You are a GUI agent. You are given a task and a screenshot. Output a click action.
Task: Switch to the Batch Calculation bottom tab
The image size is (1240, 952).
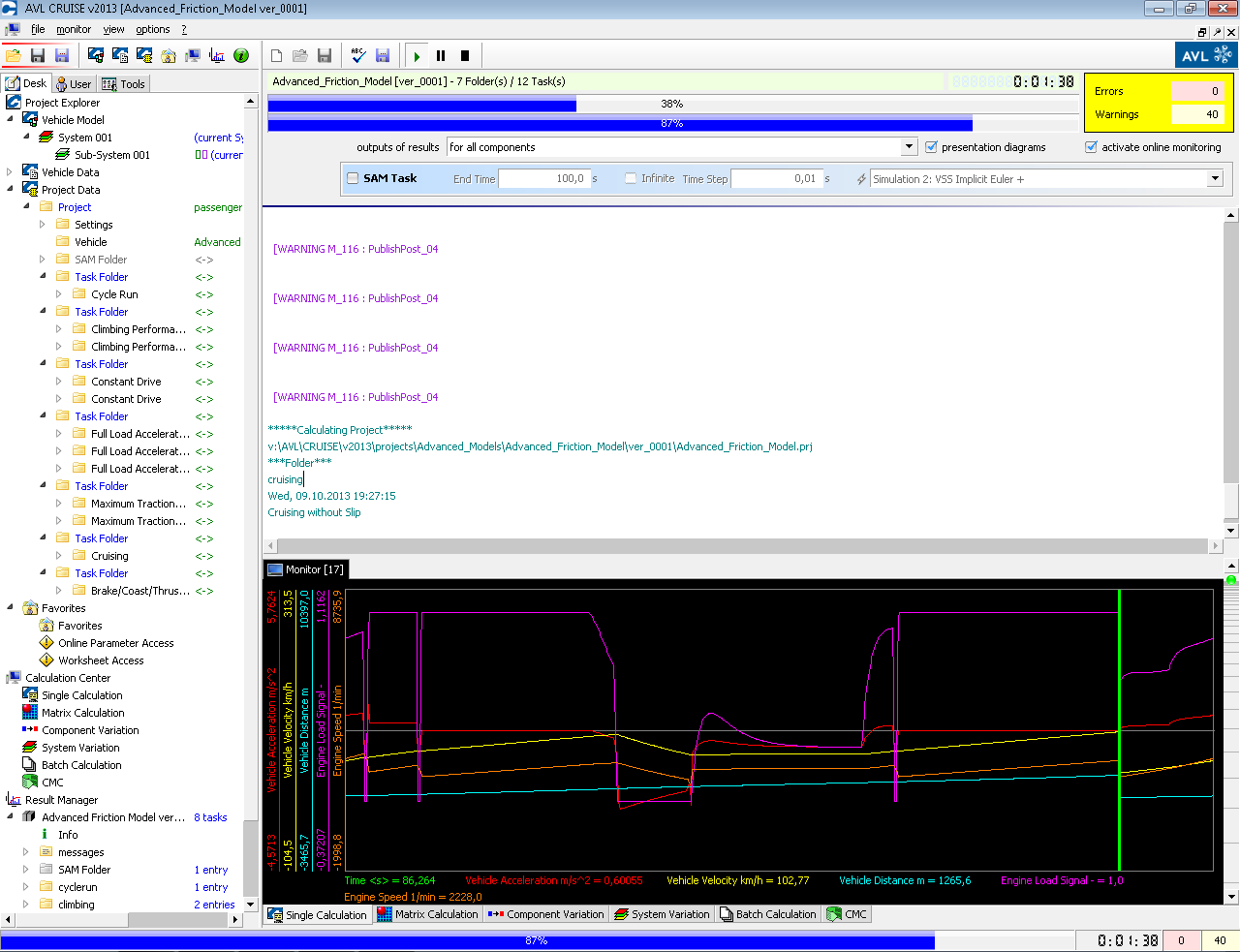click(x=767, y=914)
